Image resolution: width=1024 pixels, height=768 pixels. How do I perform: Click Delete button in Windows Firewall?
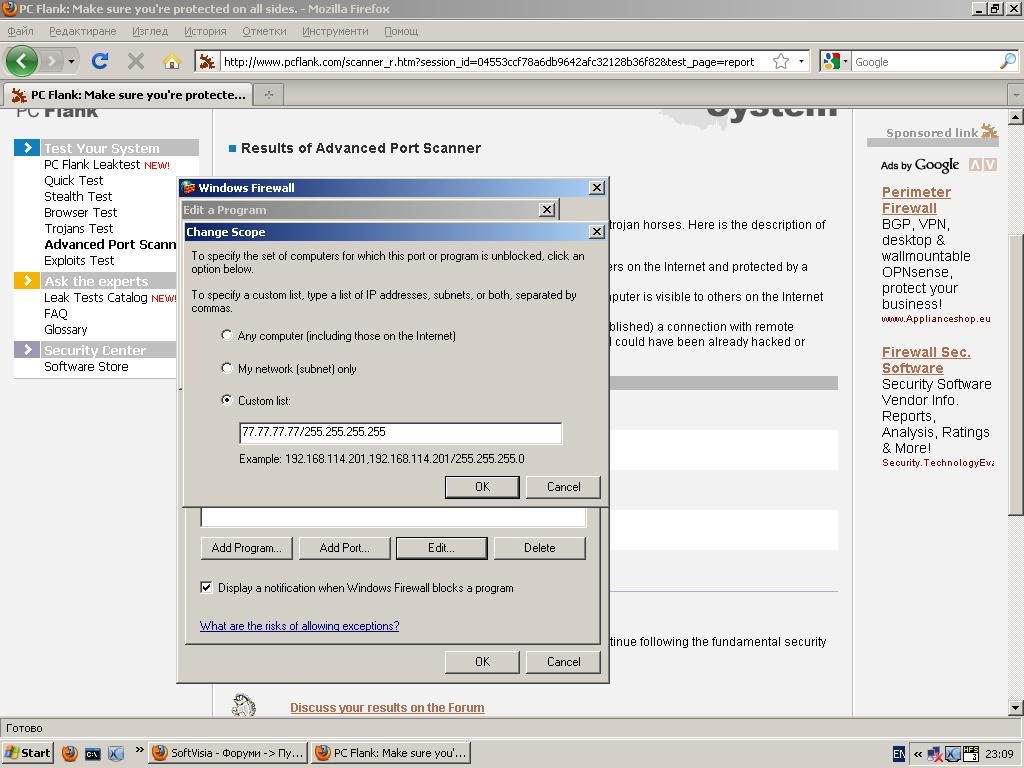tap(539, 548)
